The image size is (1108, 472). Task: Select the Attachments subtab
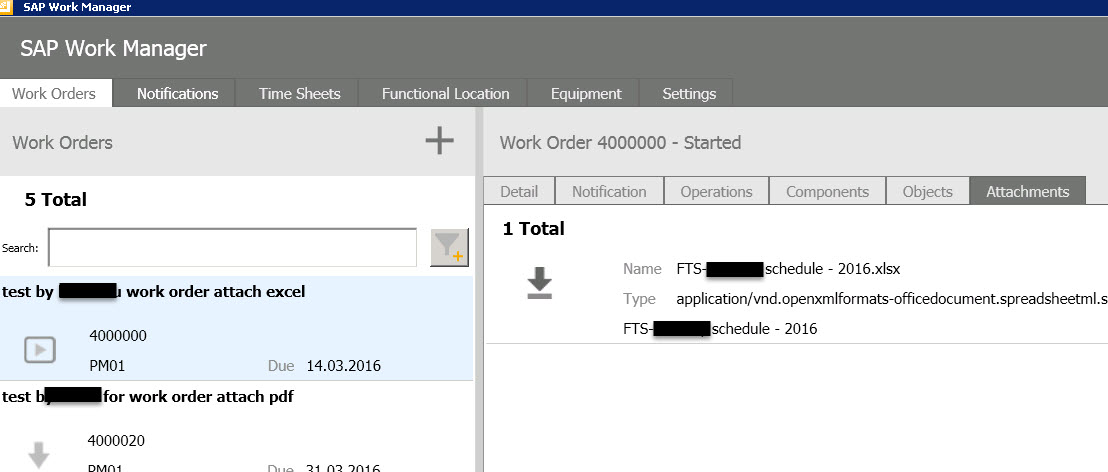point(1027,191)
